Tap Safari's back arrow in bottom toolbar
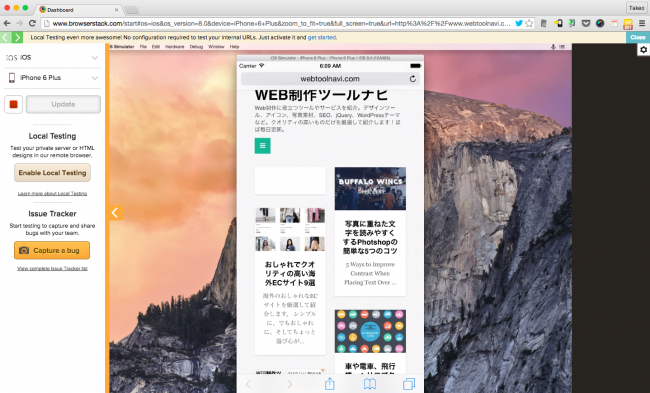The height and width of the screenshot is (393, 650). click(248, 384)
